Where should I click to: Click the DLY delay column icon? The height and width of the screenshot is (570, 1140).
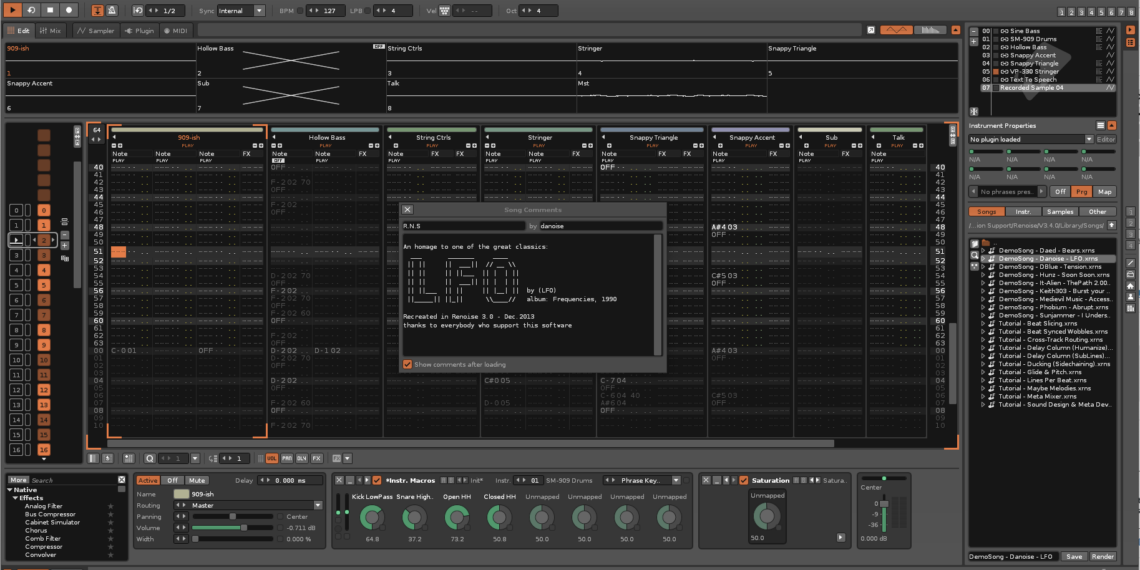301,458
